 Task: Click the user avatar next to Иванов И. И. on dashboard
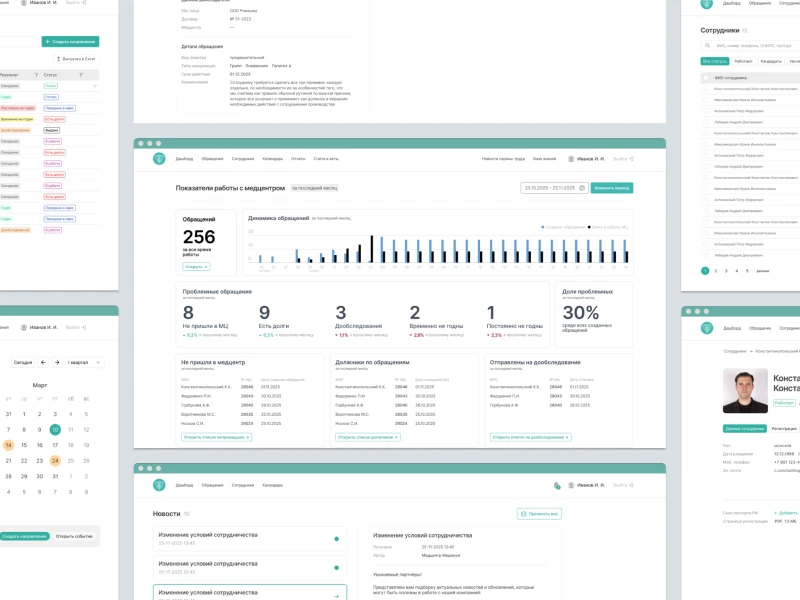(571, 159)
